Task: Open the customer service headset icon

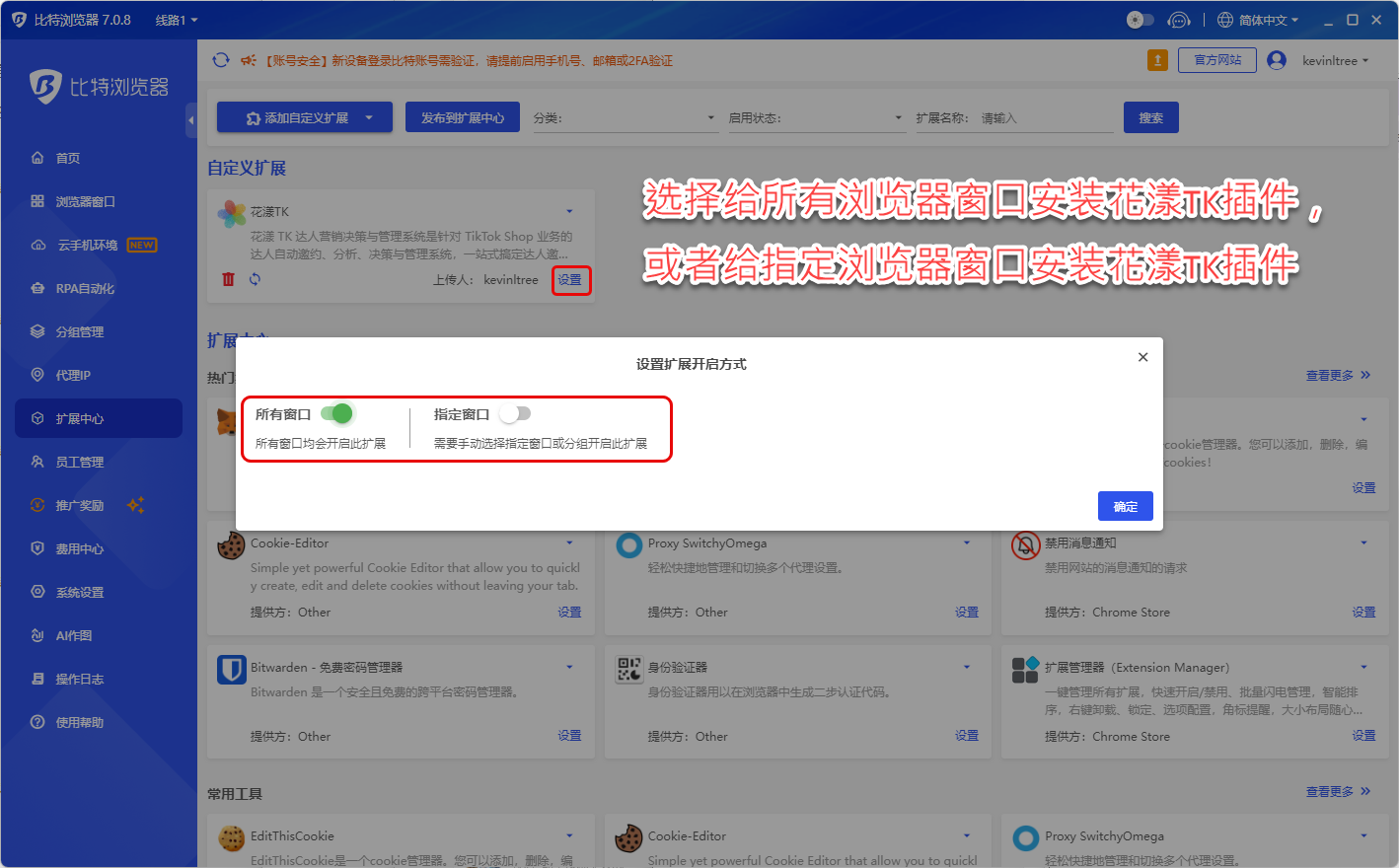Action: pyautogui.click(x=1178, y=20)
